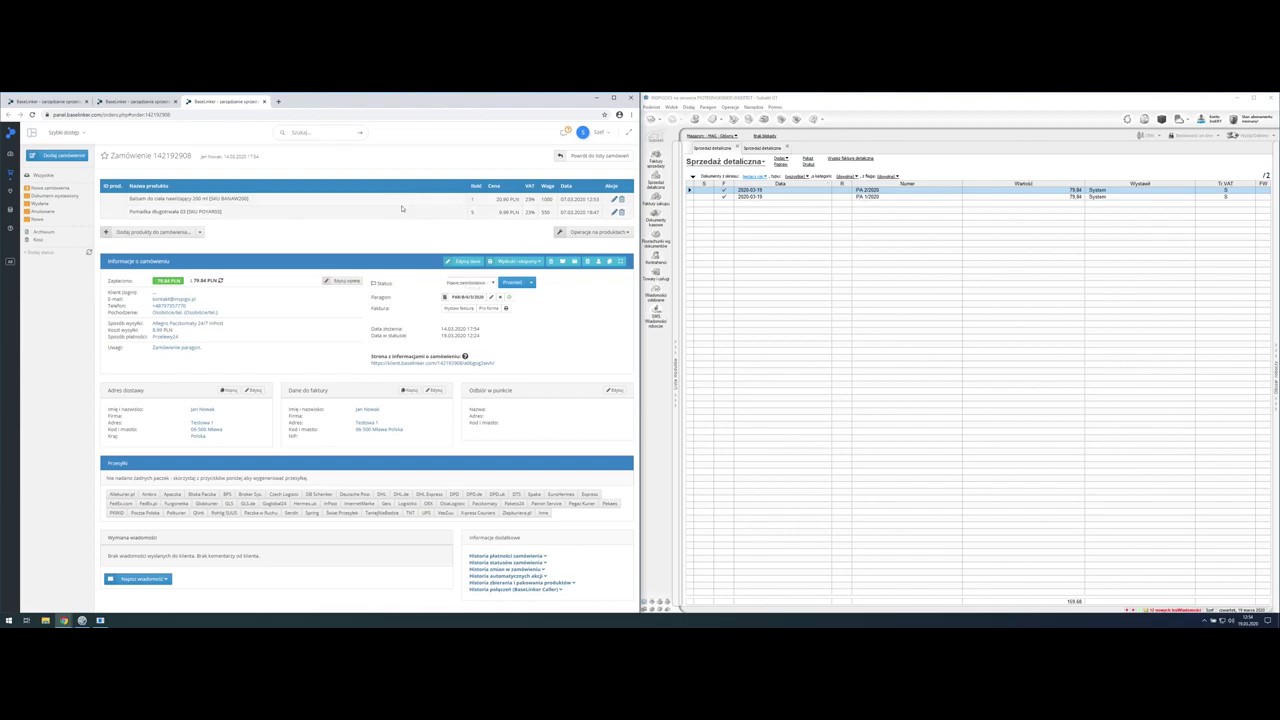Star the order Zamówienie 142192908
This screenshot has height=720, width=1280.
104,156
